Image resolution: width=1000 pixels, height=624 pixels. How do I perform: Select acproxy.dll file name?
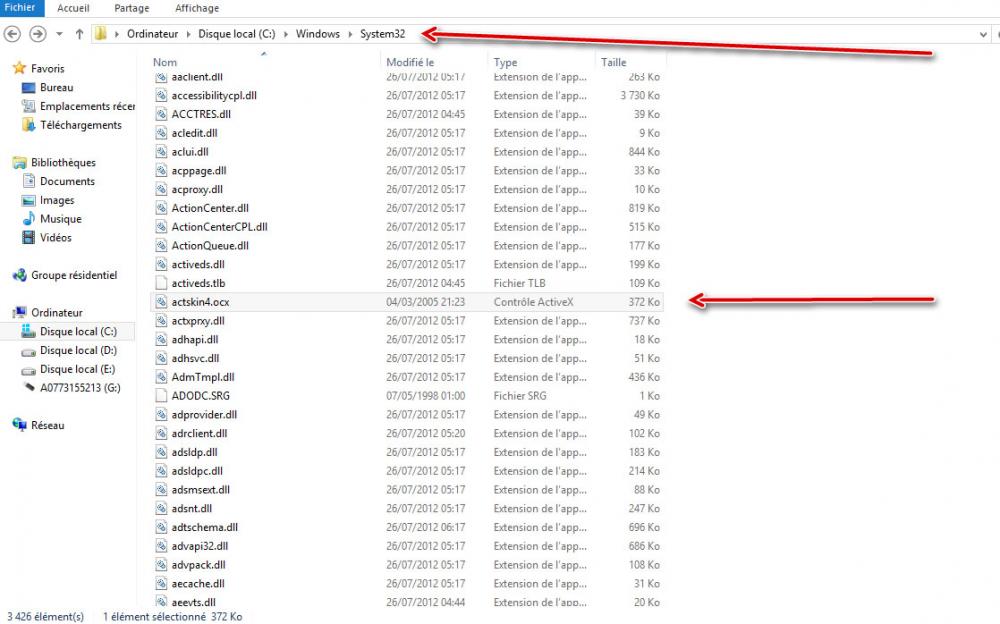click(x=197, y=189)
